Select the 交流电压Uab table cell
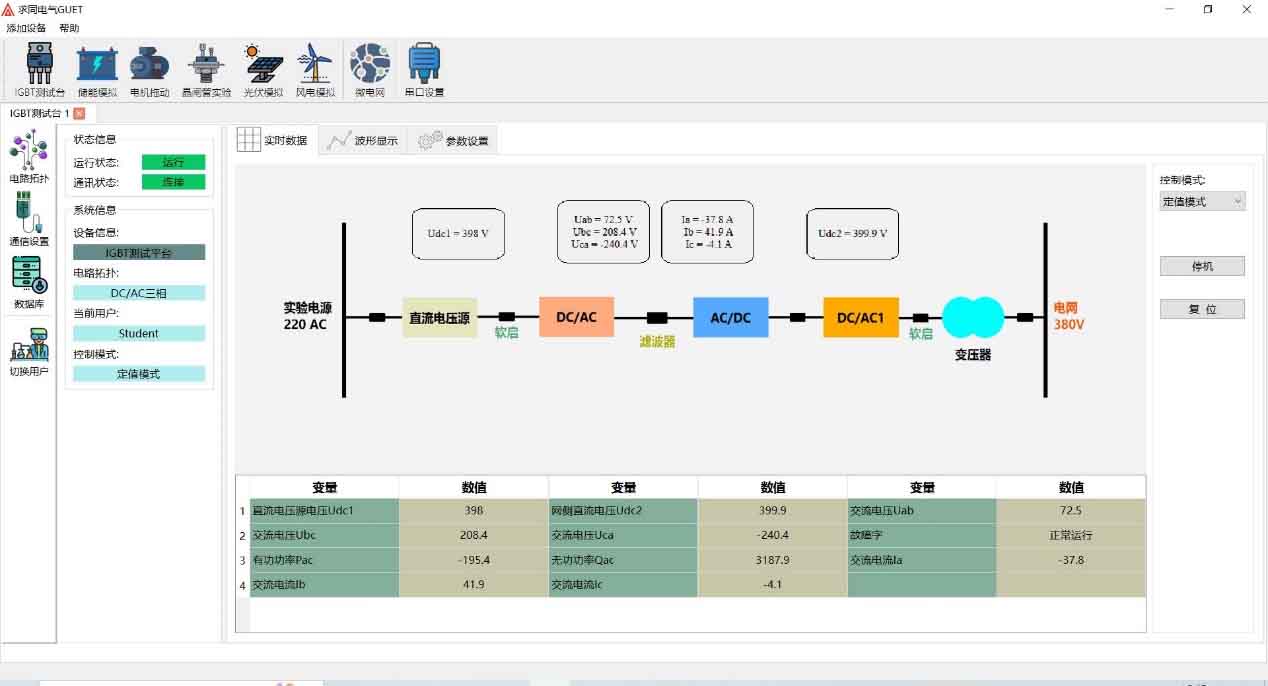 (922, 511)
